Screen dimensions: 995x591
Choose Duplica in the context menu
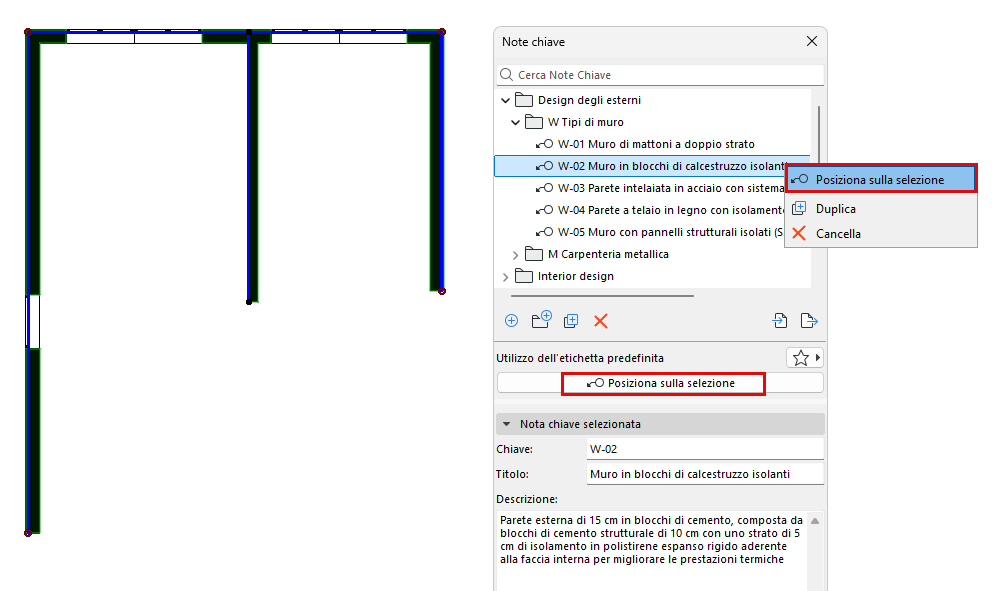[881, 209]
